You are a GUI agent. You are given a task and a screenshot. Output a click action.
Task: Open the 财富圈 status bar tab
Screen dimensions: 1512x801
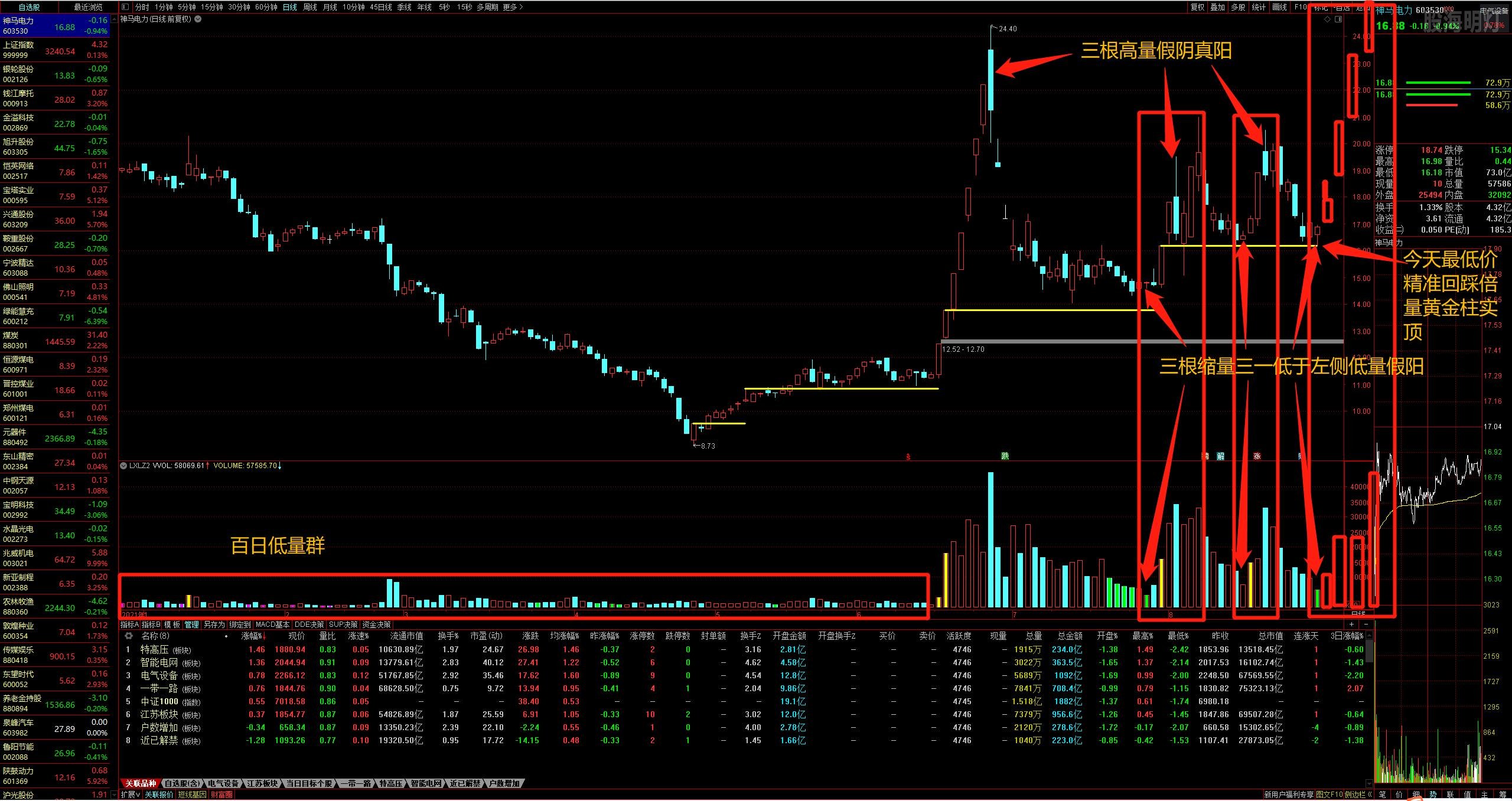[x=221, y=795]
